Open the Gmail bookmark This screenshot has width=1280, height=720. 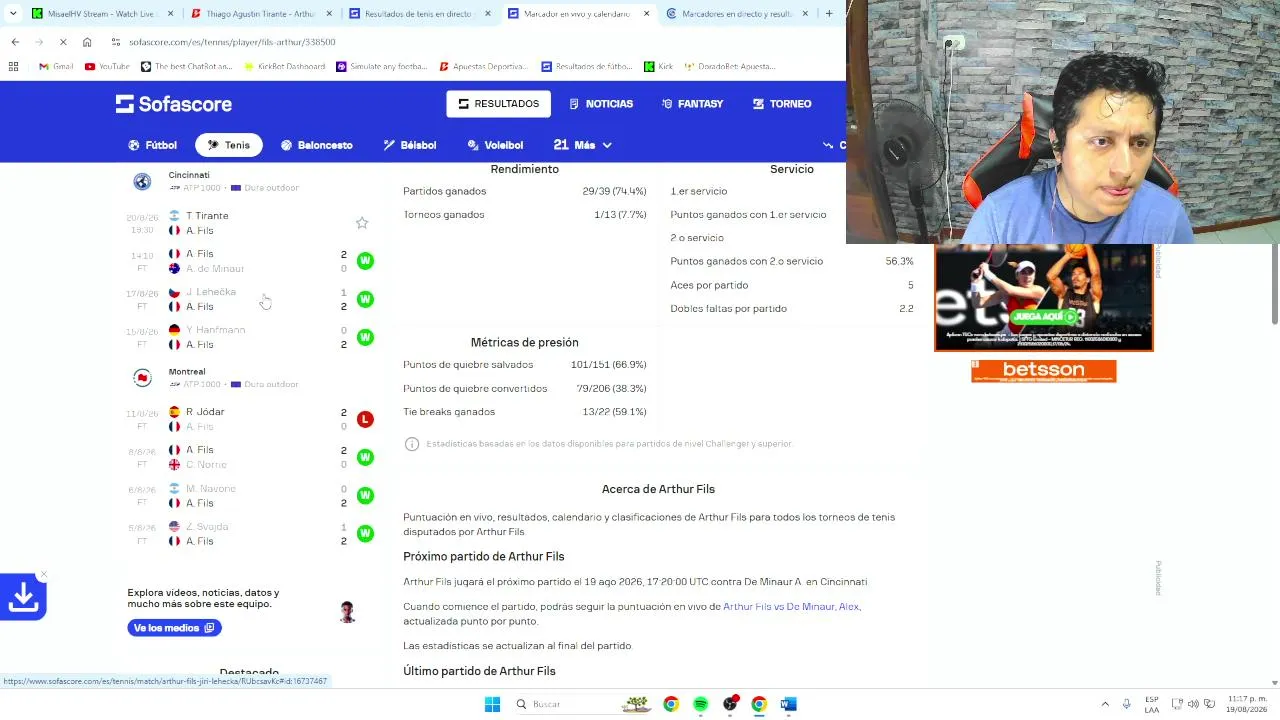coord(56,66)
